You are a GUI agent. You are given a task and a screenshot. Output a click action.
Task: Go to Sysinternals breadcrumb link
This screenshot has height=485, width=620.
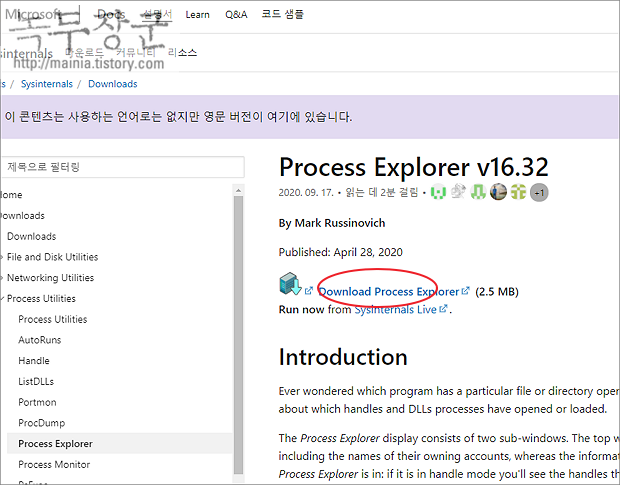coord(47,84)
